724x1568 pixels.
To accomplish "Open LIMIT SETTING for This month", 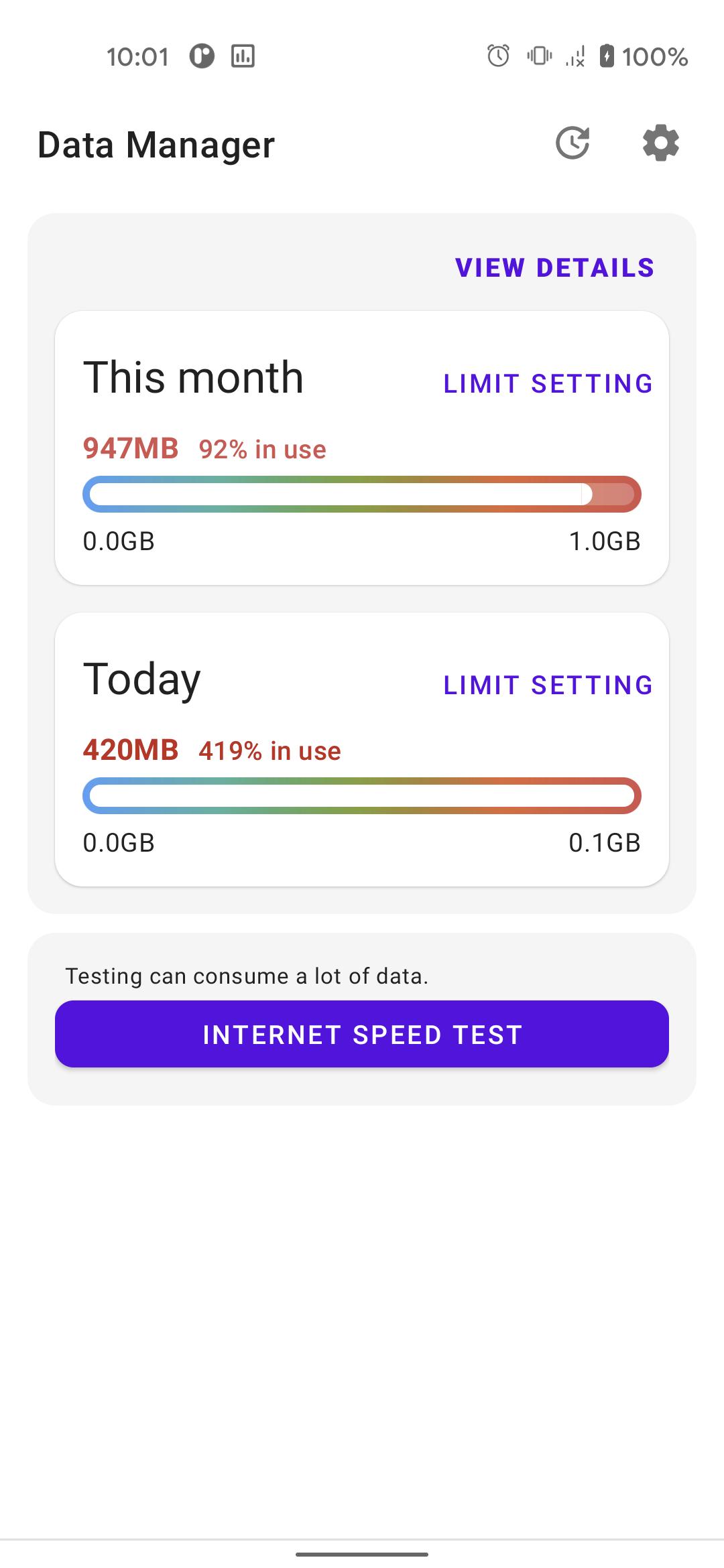I will pyautogui.click(x=548, y=384).
